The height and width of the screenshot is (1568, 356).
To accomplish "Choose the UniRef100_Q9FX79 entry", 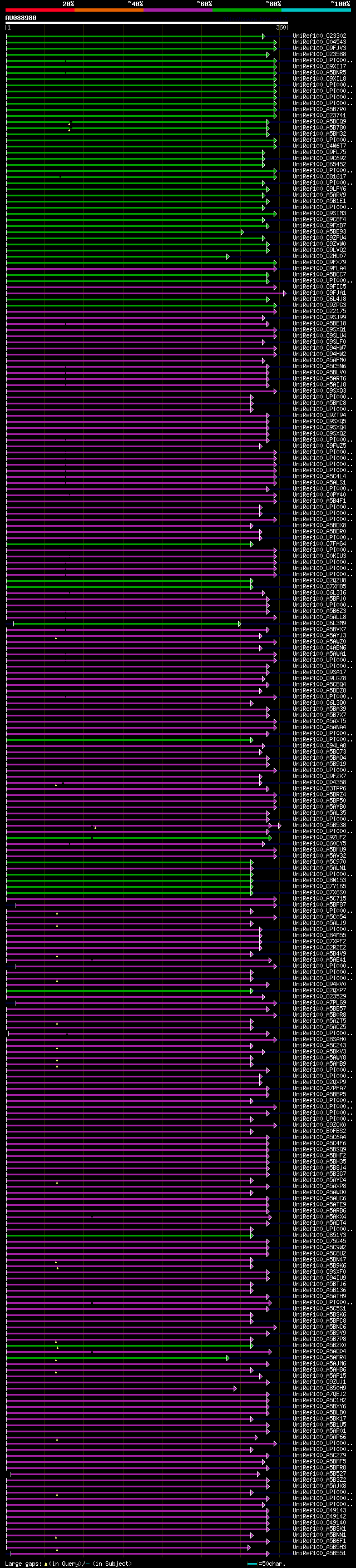I will tap(319, 263).
